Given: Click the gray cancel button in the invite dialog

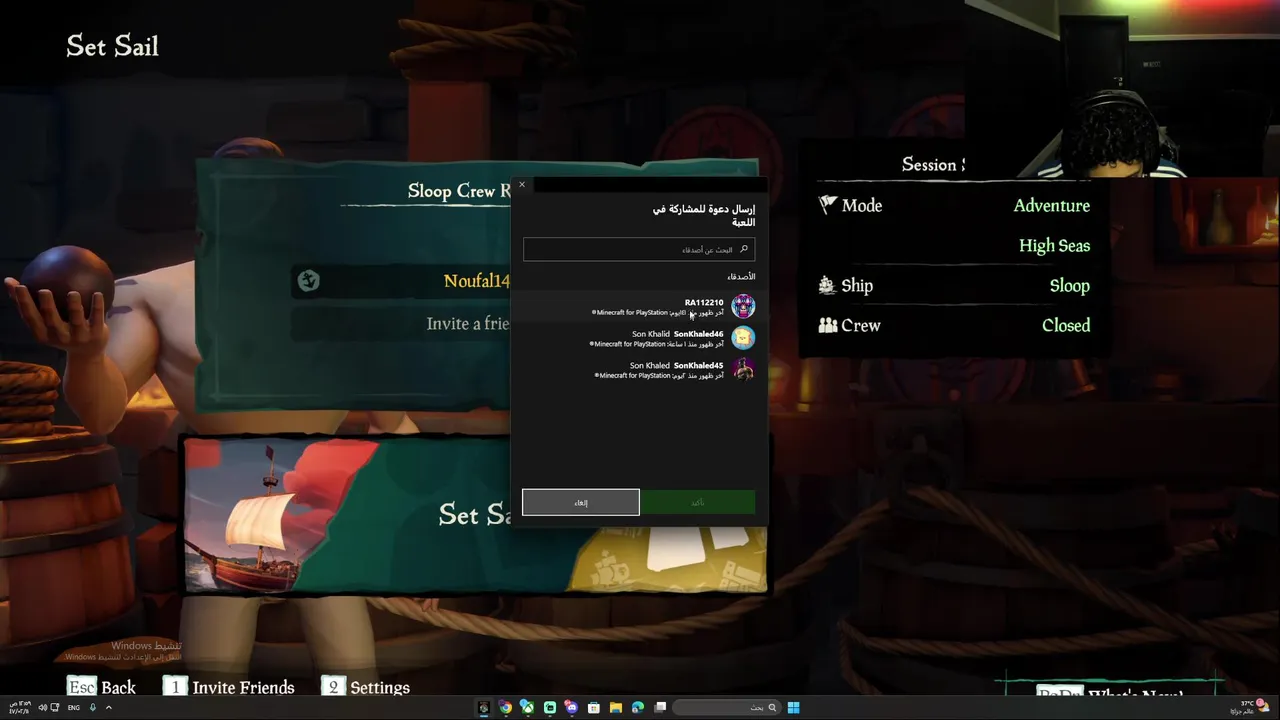Looking at the screenshot, I should click(x=581, y=502).
